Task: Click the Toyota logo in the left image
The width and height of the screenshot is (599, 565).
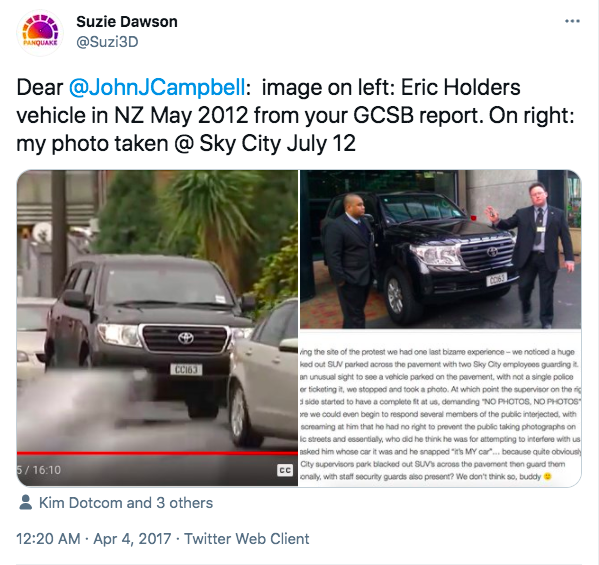Action: [x=186, y=338]
